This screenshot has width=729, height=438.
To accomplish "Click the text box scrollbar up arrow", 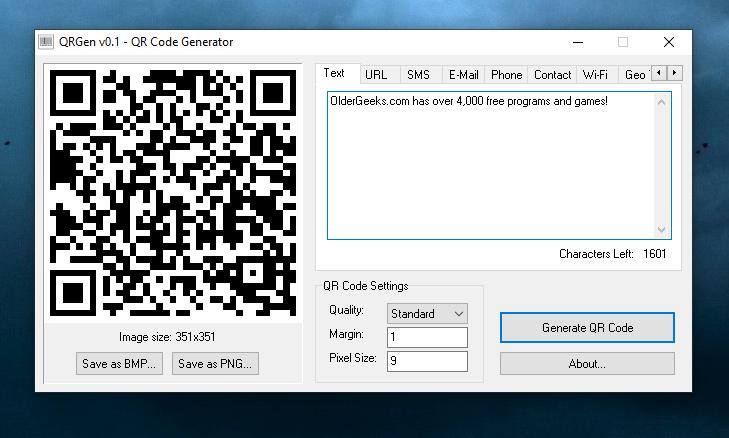I will [662, 102].
